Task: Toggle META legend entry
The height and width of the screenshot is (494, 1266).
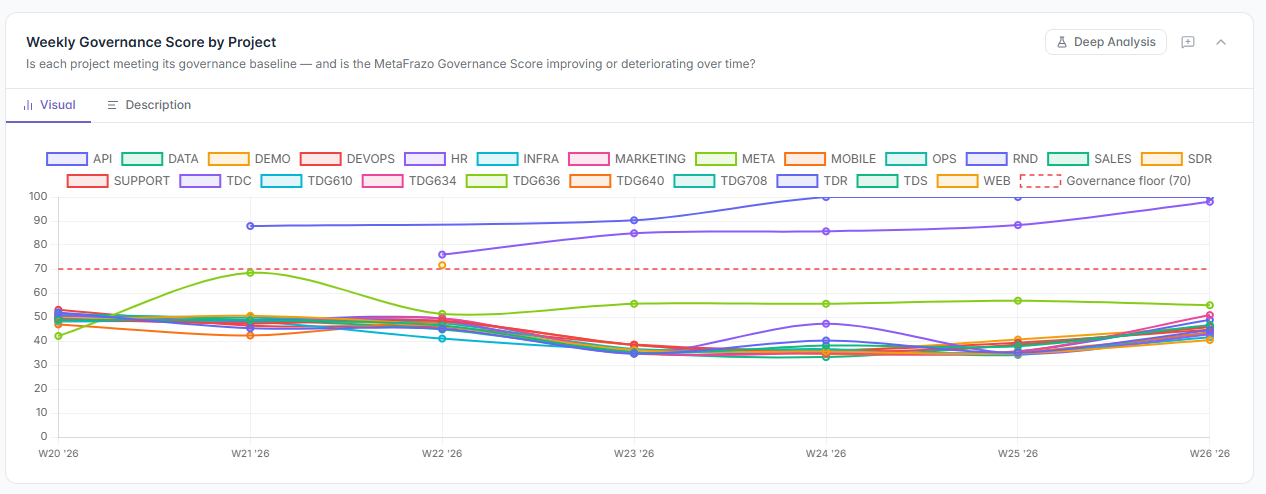Action: (x=735, y=159)
